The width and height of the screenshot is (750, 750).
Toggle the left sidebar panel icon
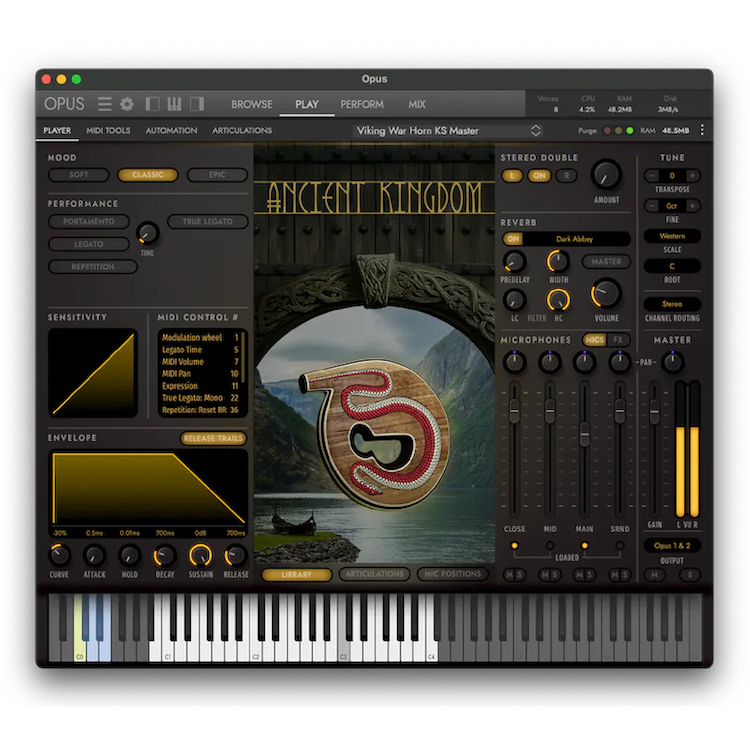tap(153, 104)
